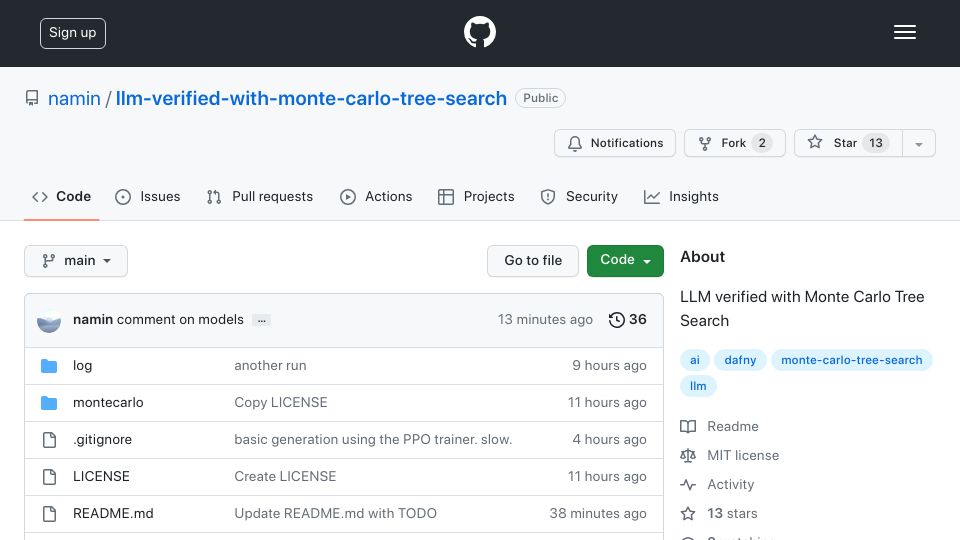Select the monte-carlo-tree-search topic tag
Image resolution: width=960 pixels, height=540 pixels.
(x=852, y=360)
